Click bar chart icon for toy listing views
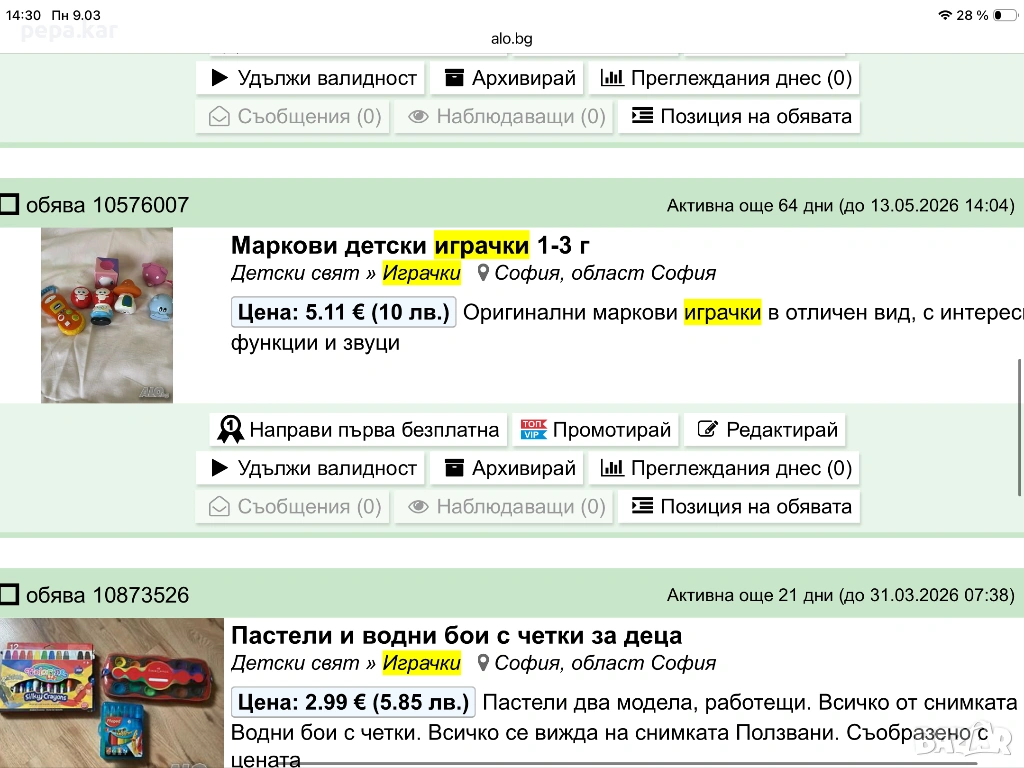Screen dimensions: 1024x768 click(613, 468)
